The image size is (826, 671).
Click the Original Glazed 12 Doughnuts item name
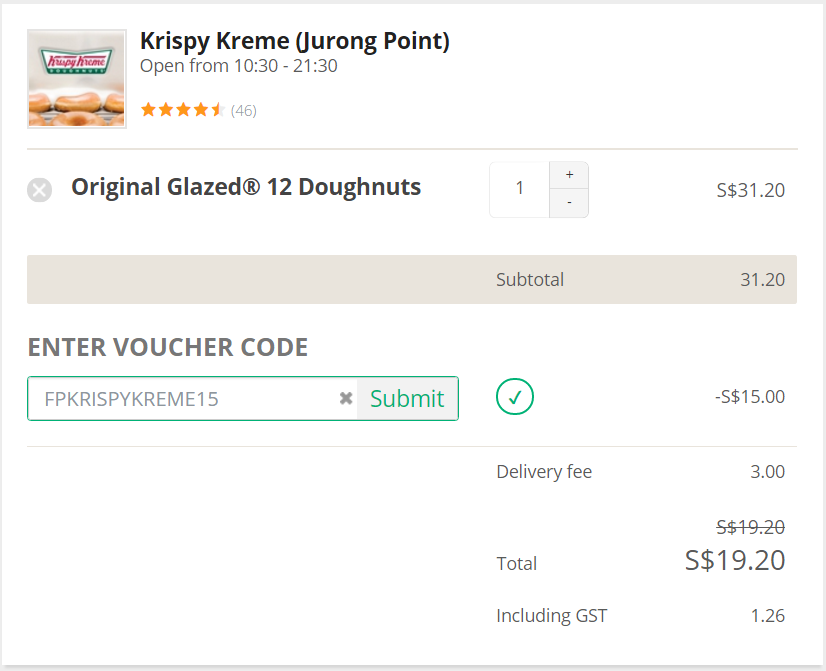pos(246,187)
